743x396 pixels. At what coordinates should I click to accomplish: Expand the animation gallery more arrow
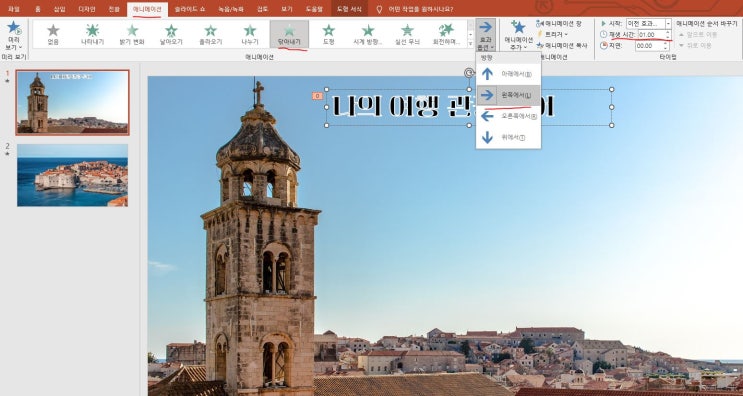click(x=470, y=44)
